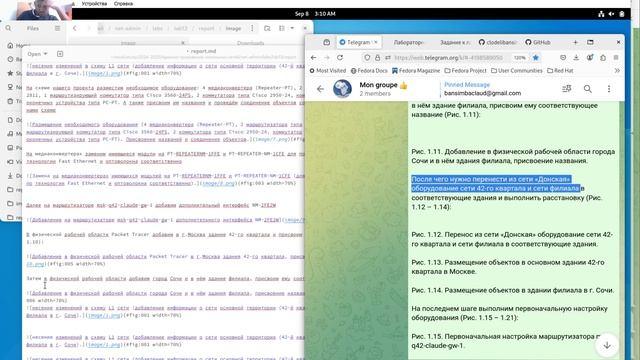This screenshot has width=640, height=360.
Task: Go back in Files window
Action: click(x=74, y=28)
